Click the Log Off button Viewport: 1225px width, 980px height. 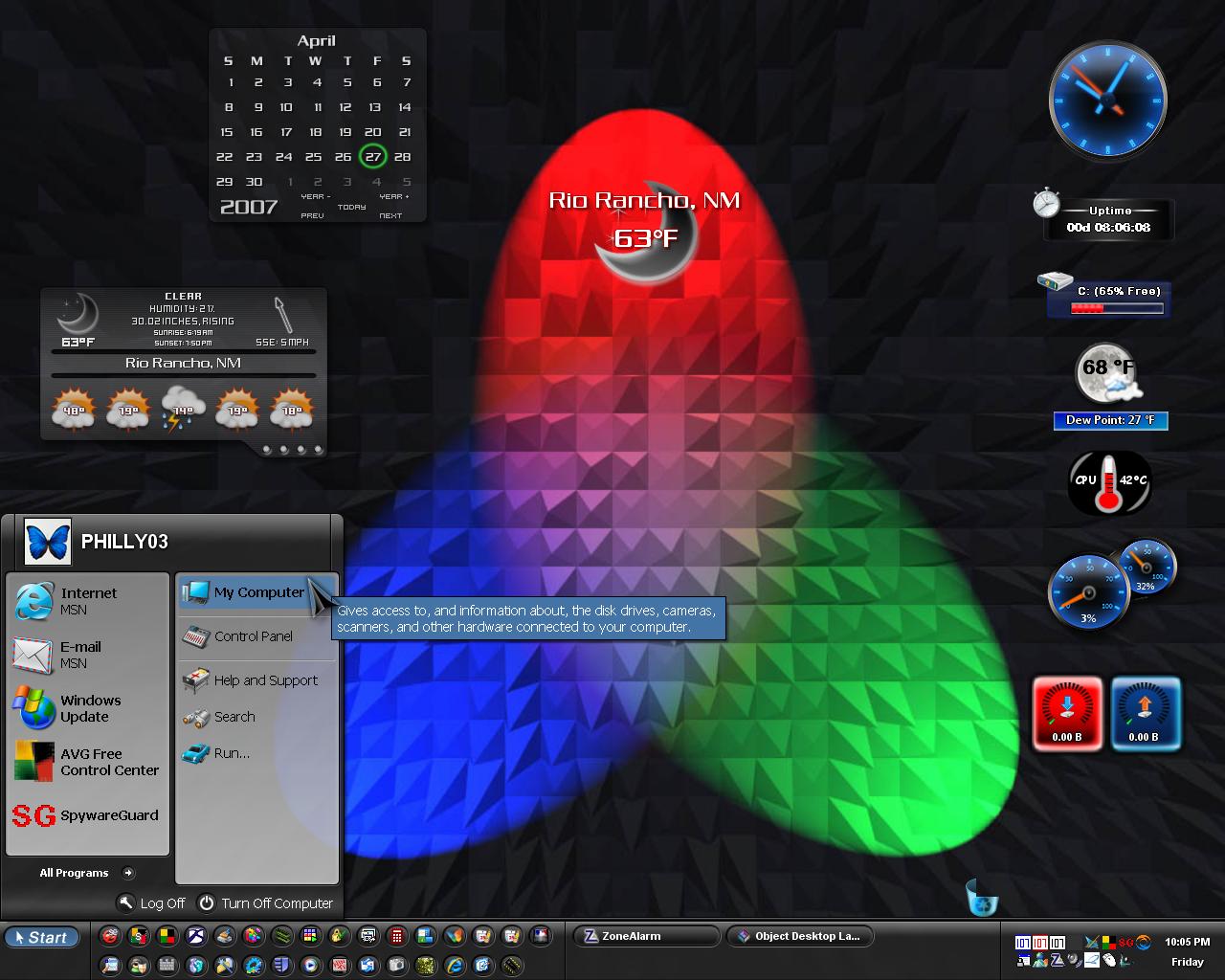pyautogui.click(x=151, y=902)
